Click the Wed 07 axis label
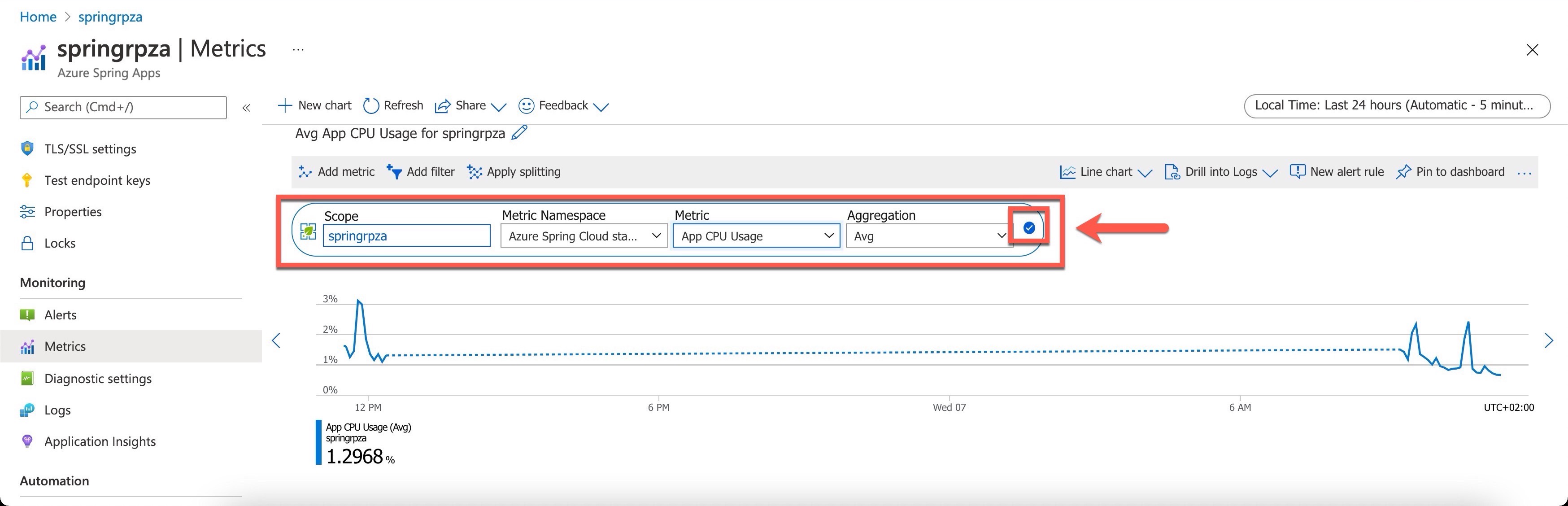 [x=949, y=407]
